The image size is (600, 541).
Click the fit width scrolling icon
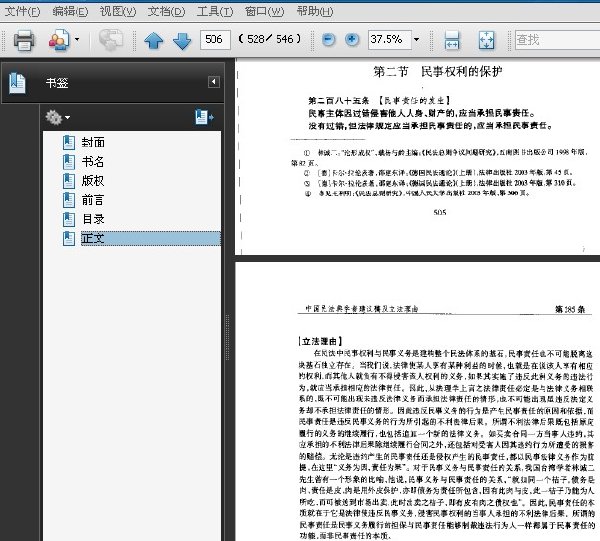coord(452,40)
